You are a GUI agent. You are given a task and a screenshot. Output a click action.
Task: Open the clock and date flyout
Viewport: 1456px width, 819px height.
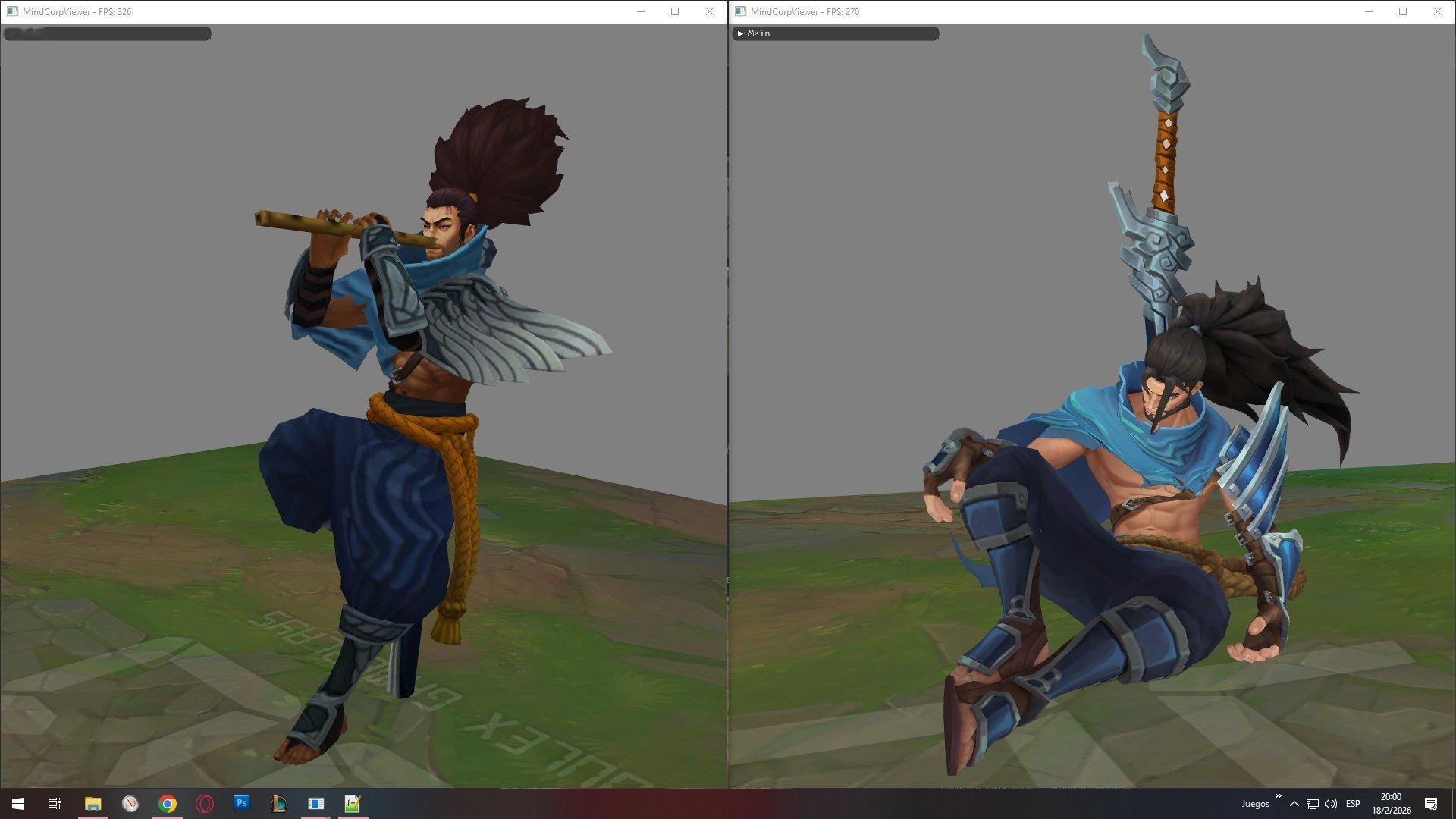(x=1391, y=804)
